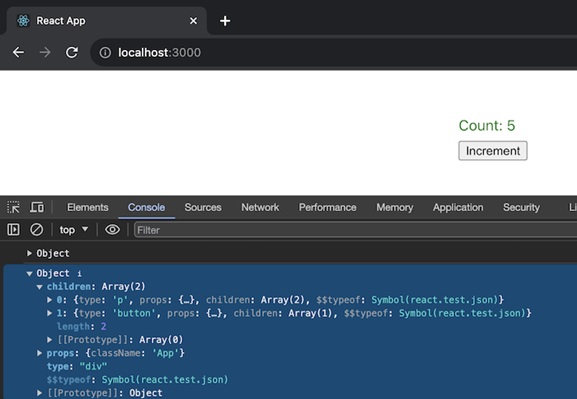This screenshot has width=577, height=399.
Task: Click the browser back arrow
Action: pos(18,53)
